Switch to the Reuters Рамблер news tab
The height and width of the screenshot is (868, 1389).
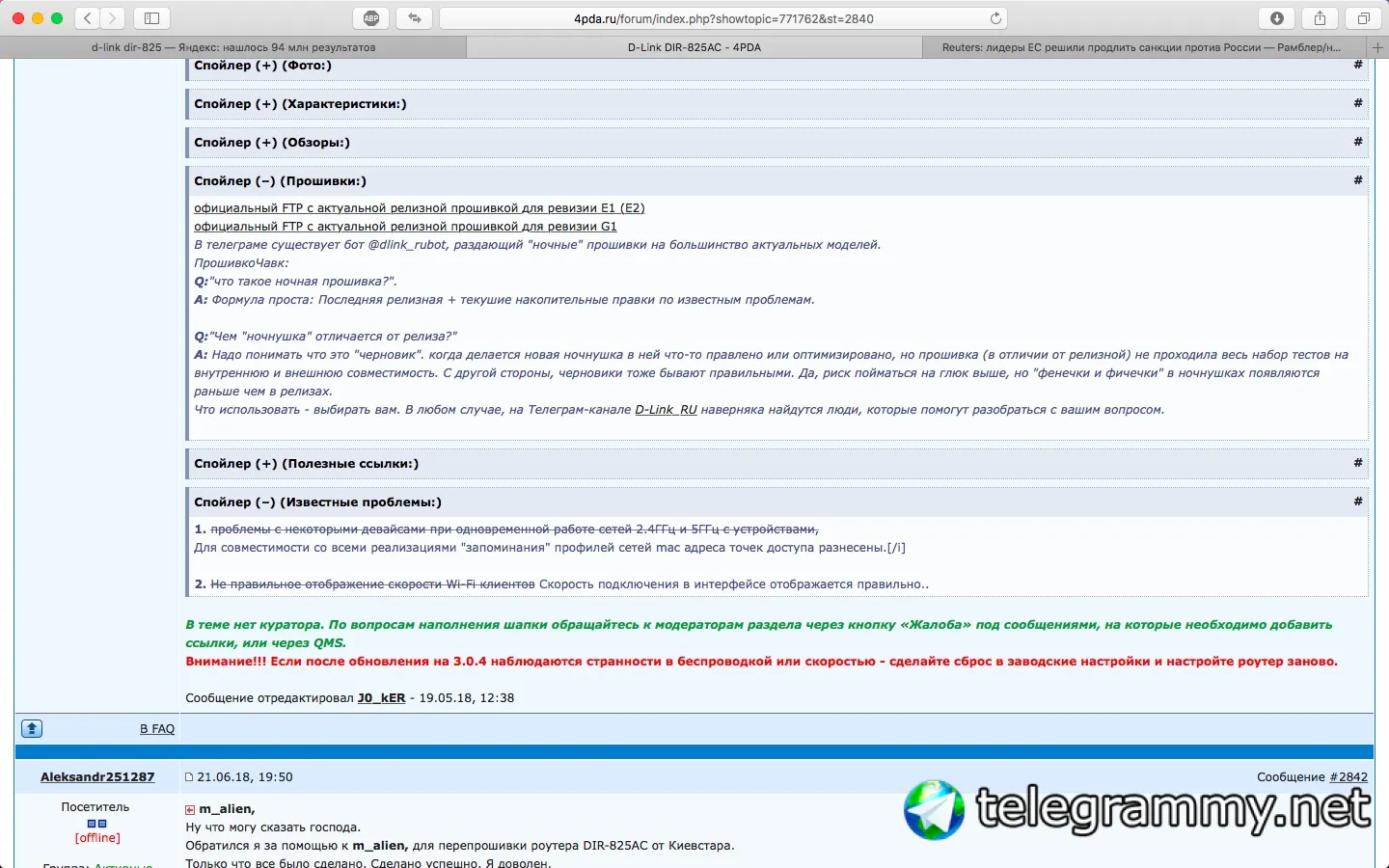1142,47
